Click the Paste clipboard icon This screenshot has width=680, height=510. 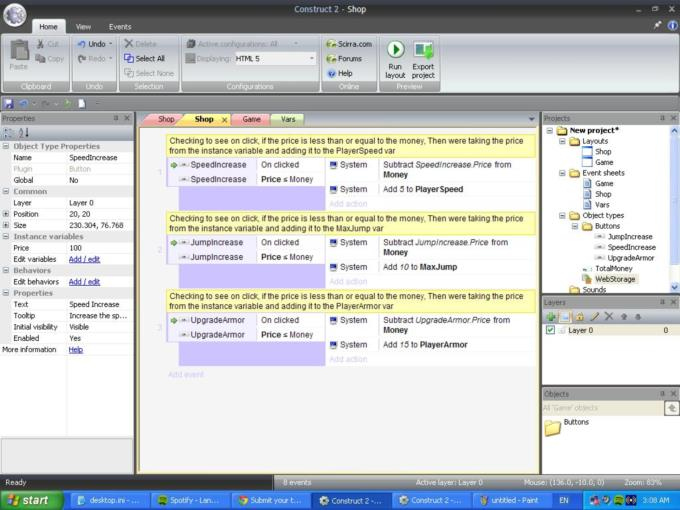(19, 50)
